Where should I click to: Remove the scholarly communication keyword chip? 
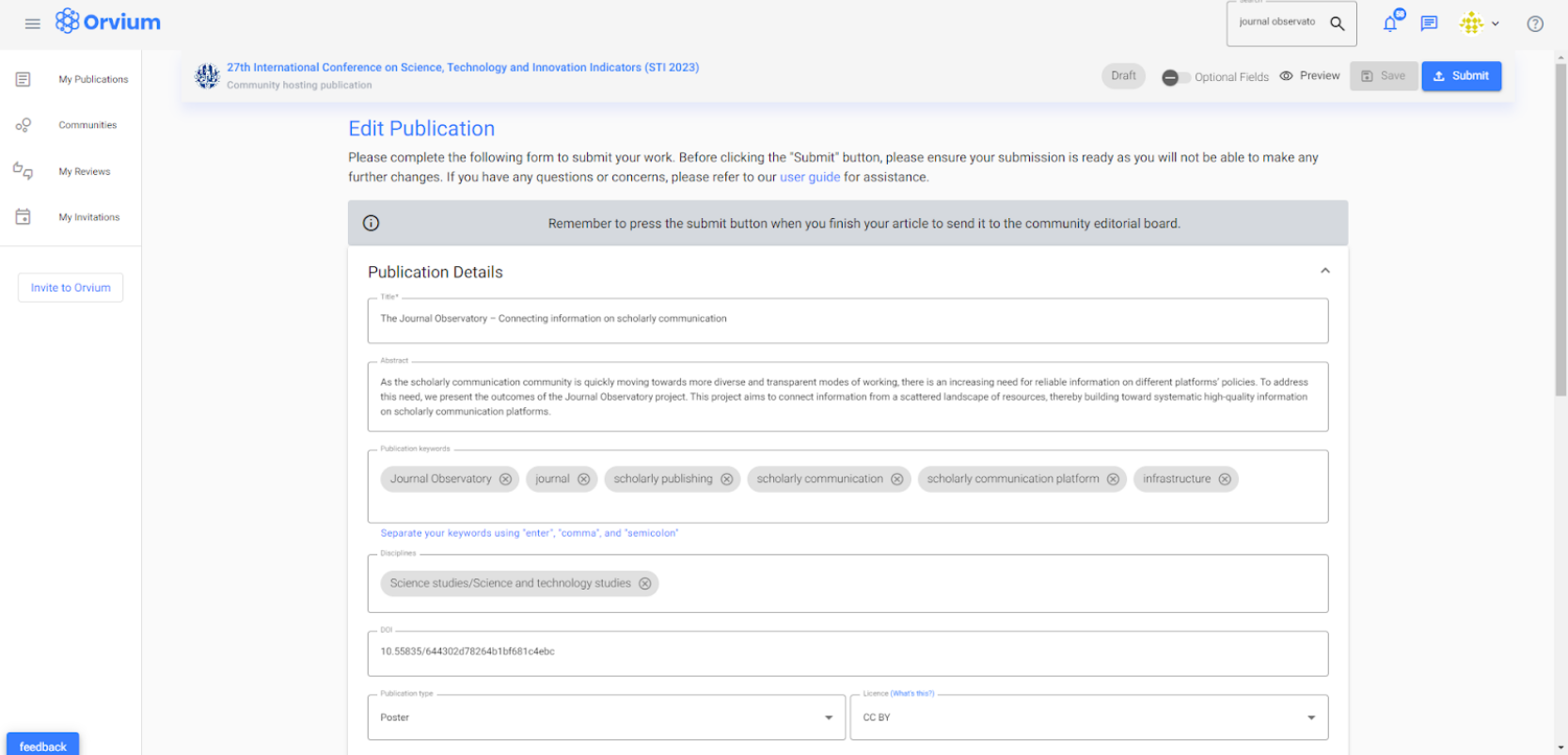click(x=897, y=480)
